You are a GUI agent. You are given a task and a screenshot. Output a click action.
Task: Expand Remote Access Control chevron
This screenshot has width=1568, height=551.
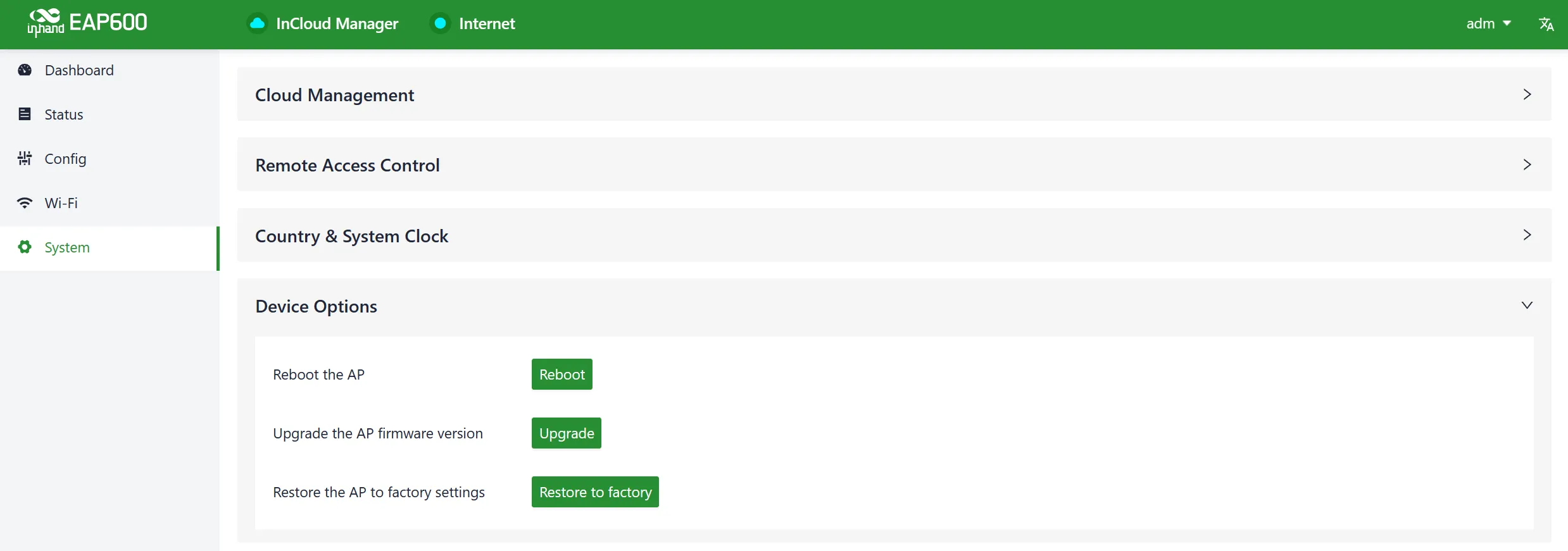[x=1527, y=164]
